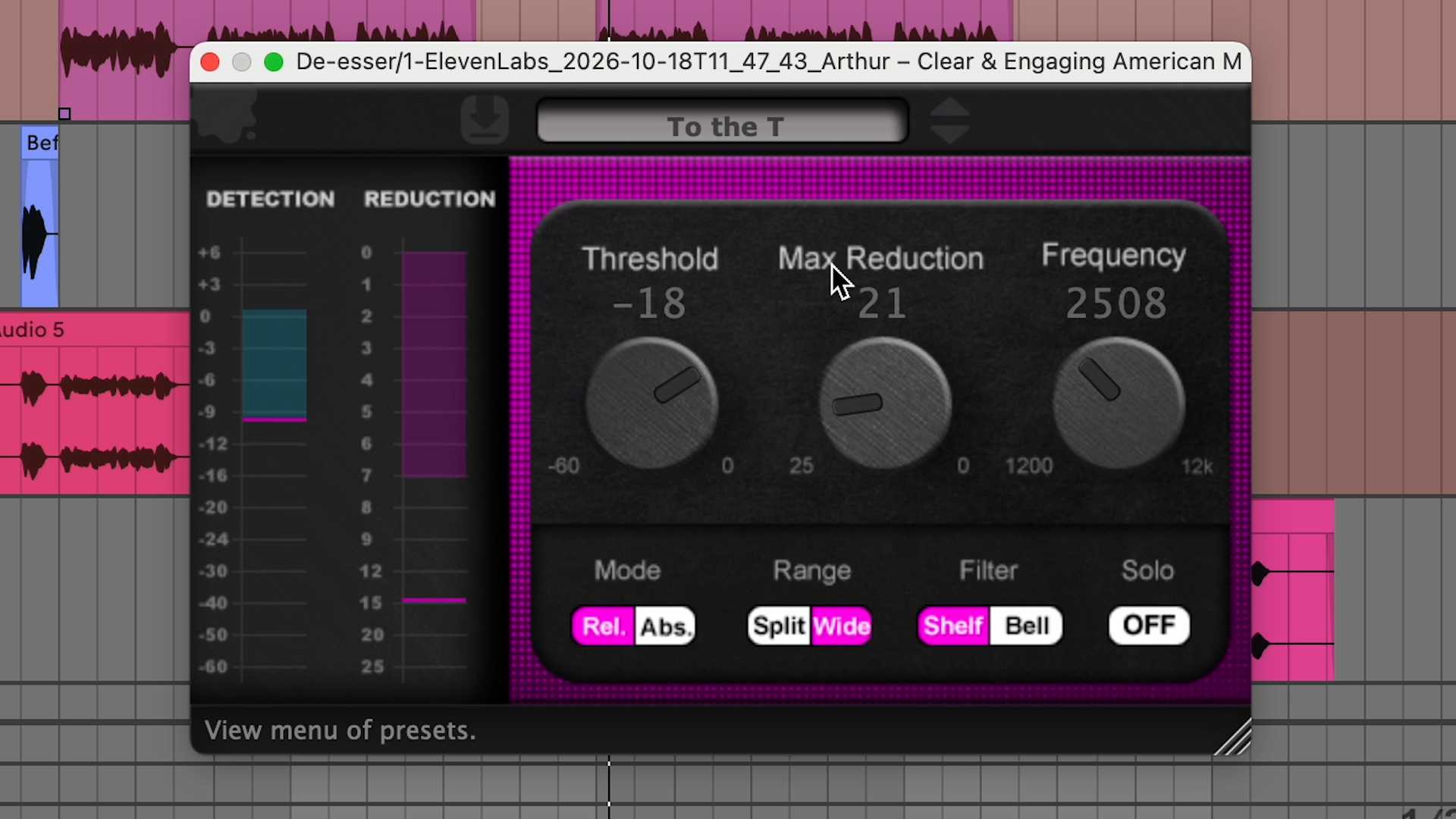The image size is (1456, 819).
Task: Choose Bell filter type
Action: click(1026, 626)
